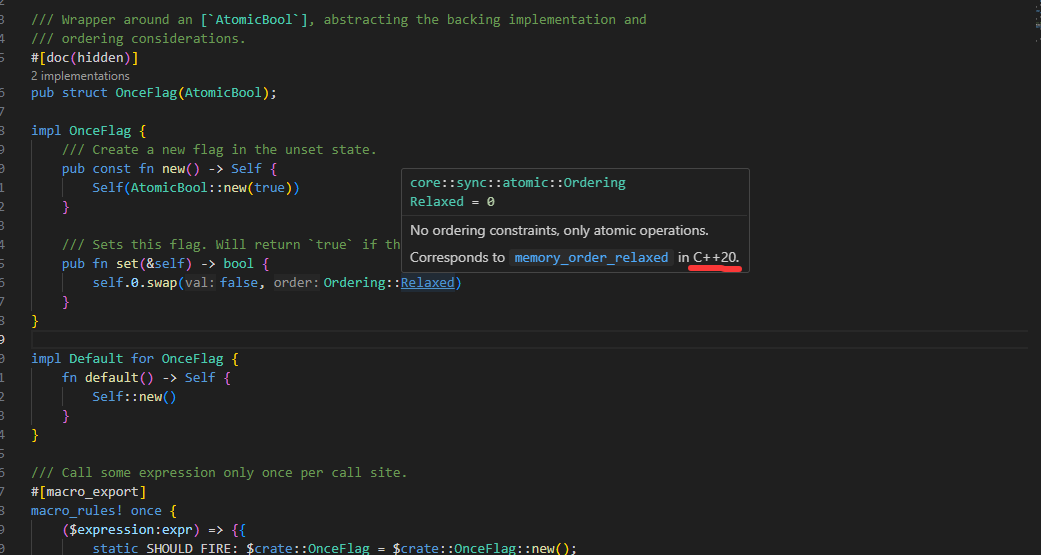
Task: Click Self::new() inside the default function
Action: pyautogui.click(x=134, y=397)
